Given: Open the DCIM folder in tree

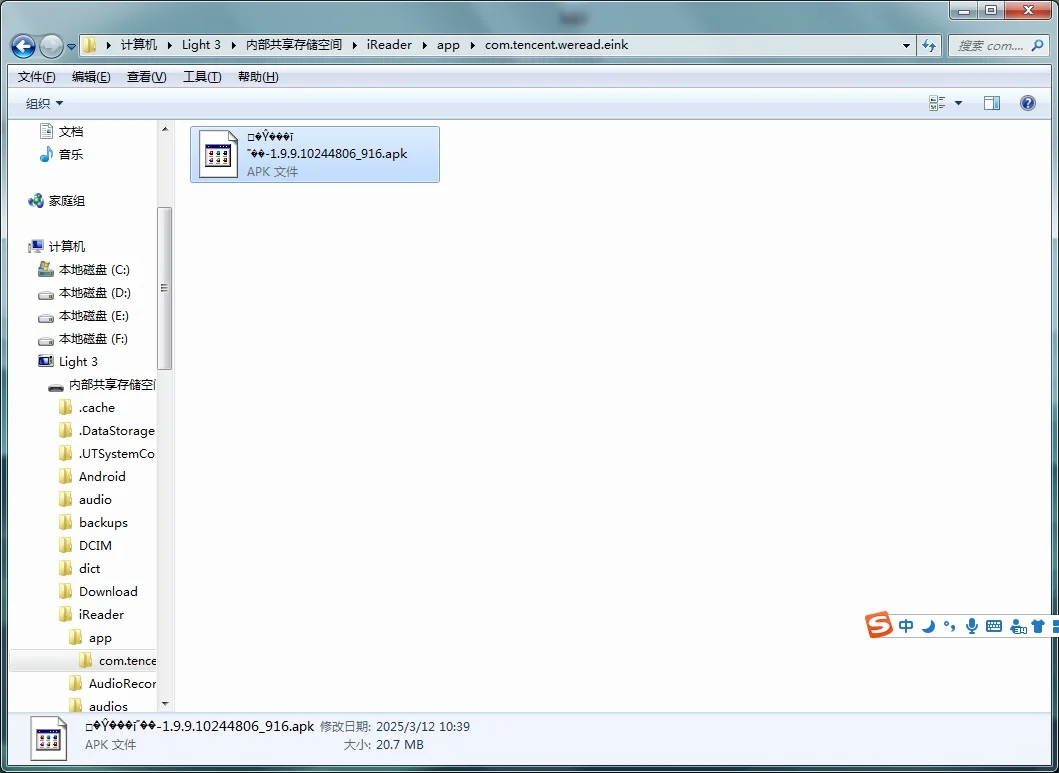Looking at the screenshot, I should [x=85, y=545].
